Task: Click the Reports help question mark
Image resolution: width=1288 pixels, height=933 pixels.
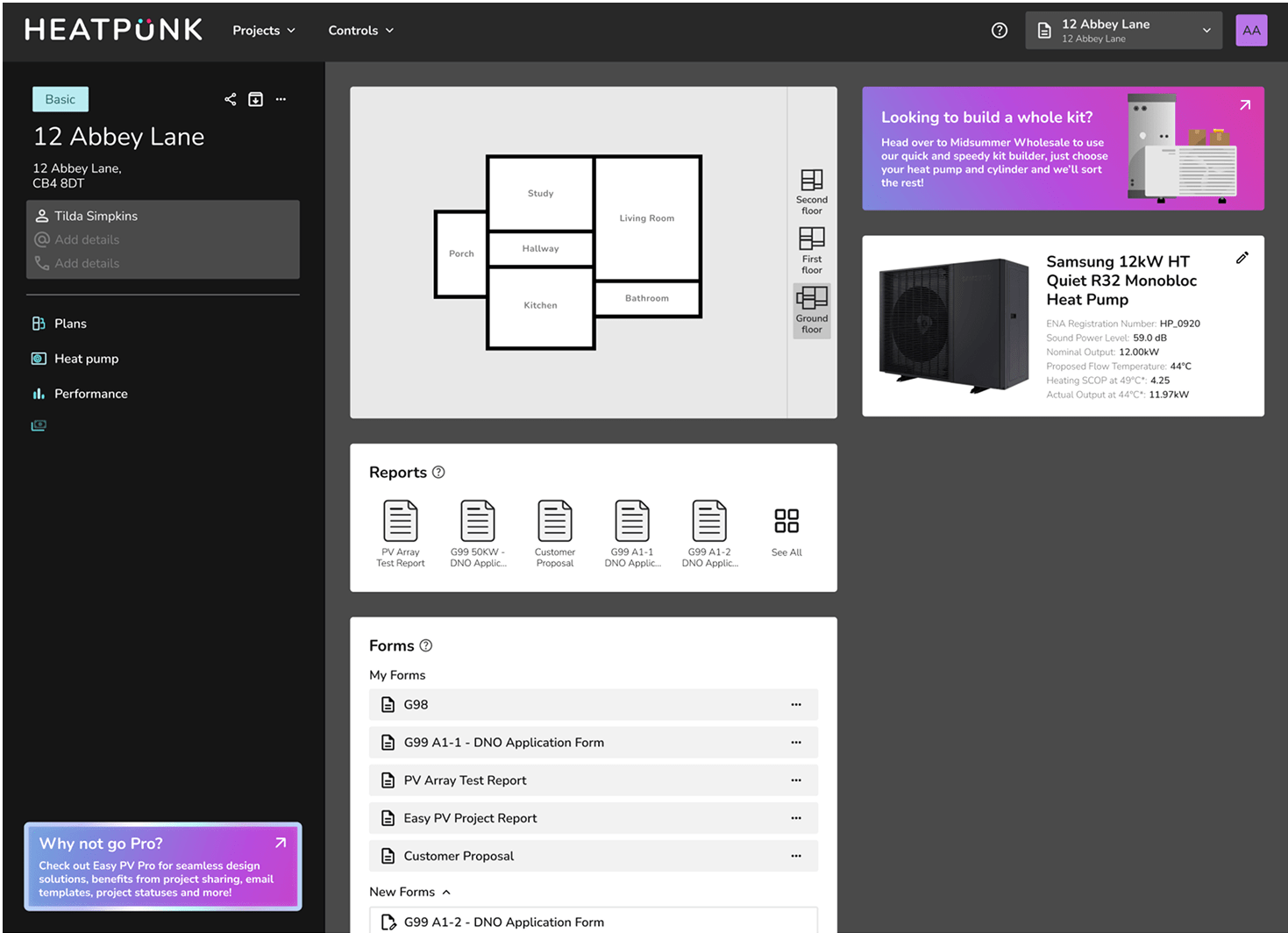Action: click(438, 473)
